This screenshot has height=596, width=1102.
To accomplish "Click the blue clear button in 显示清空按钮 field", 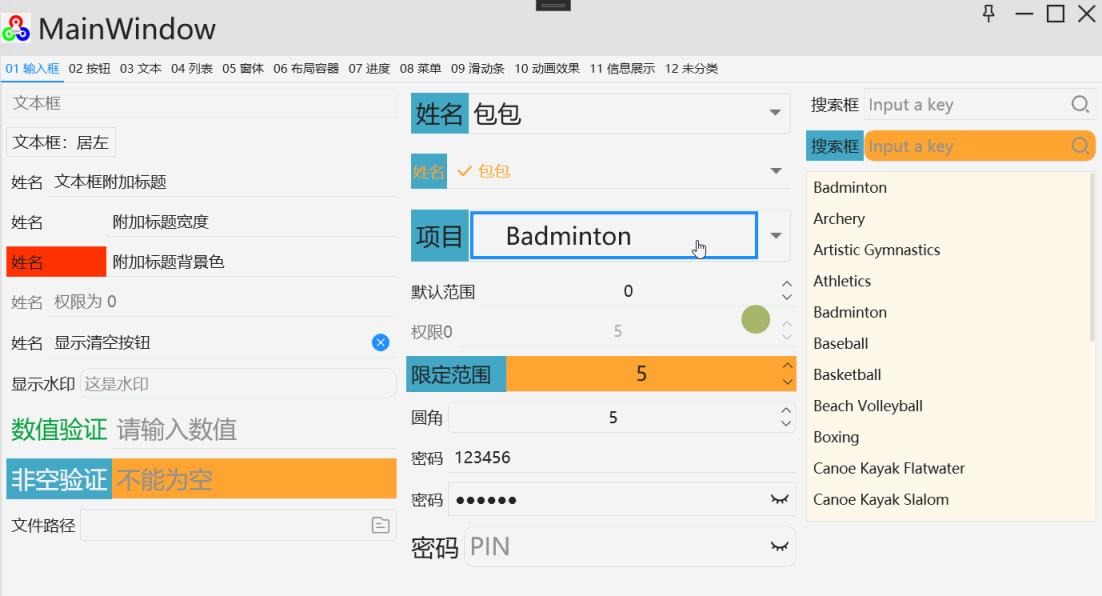I will (x=380, y=342).
